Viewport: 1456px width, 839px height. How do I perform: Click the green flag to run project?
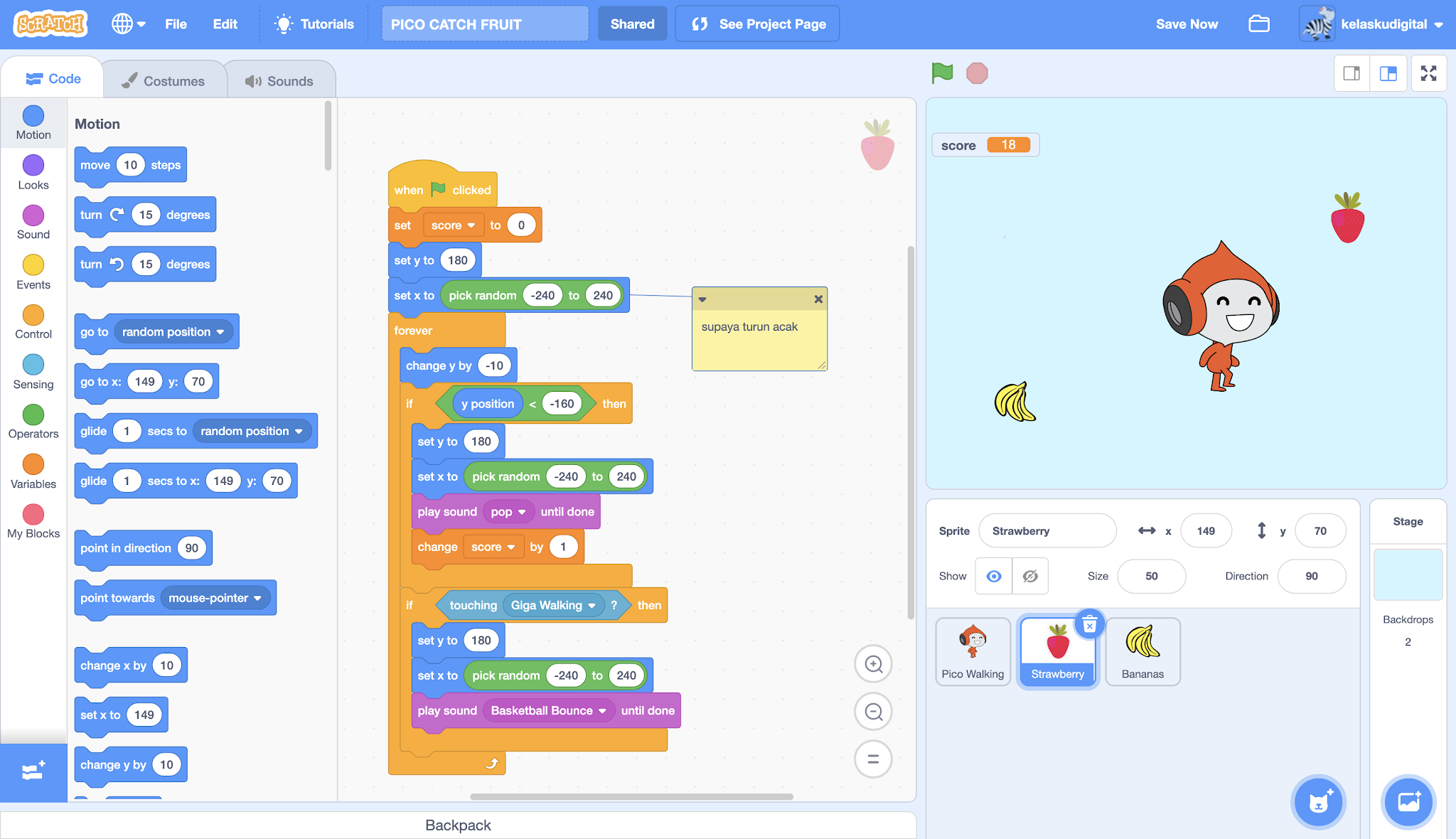[942, 73]
